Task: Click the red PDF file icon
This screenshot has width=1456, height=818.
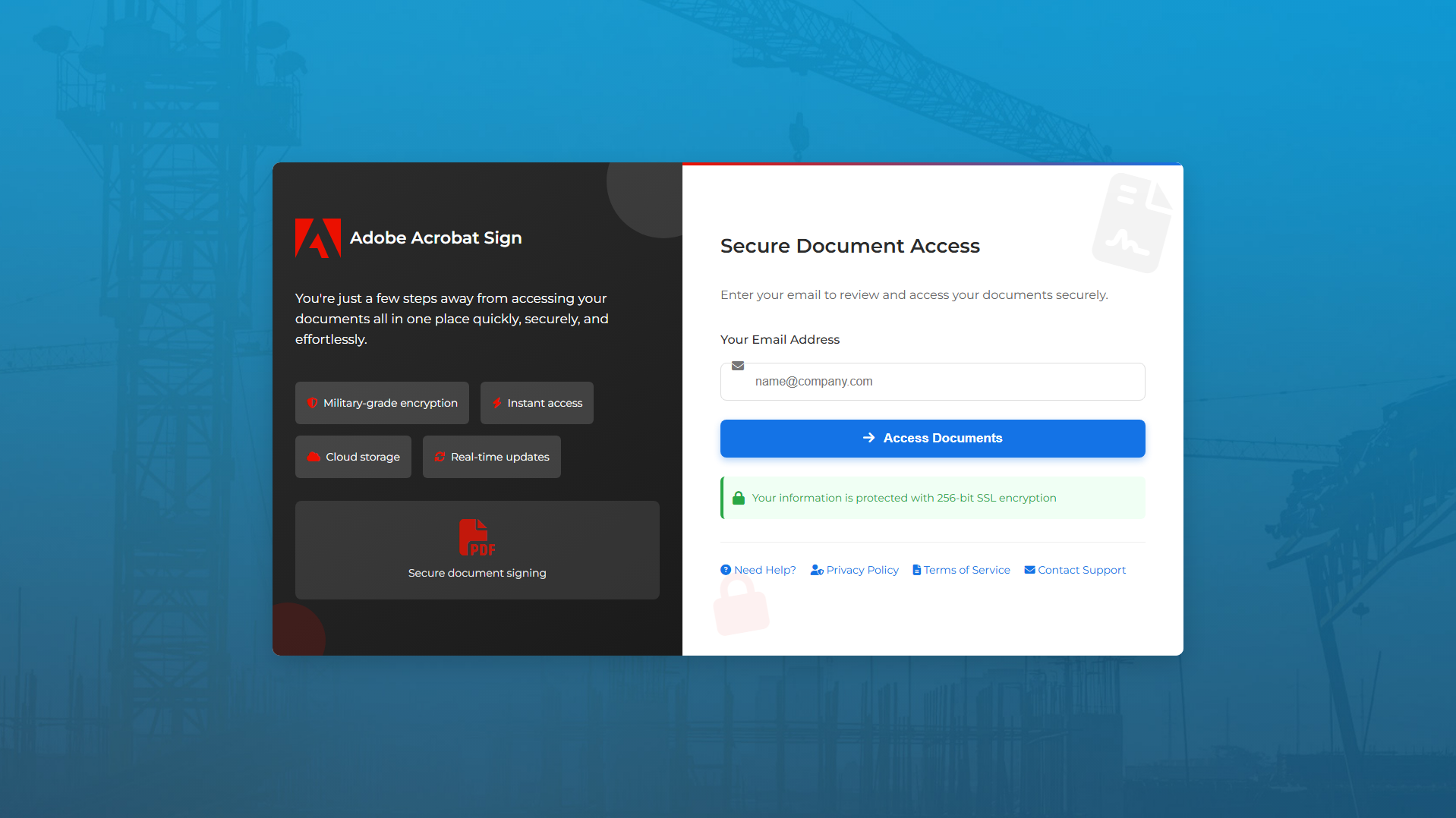Action: pos(477,537)
